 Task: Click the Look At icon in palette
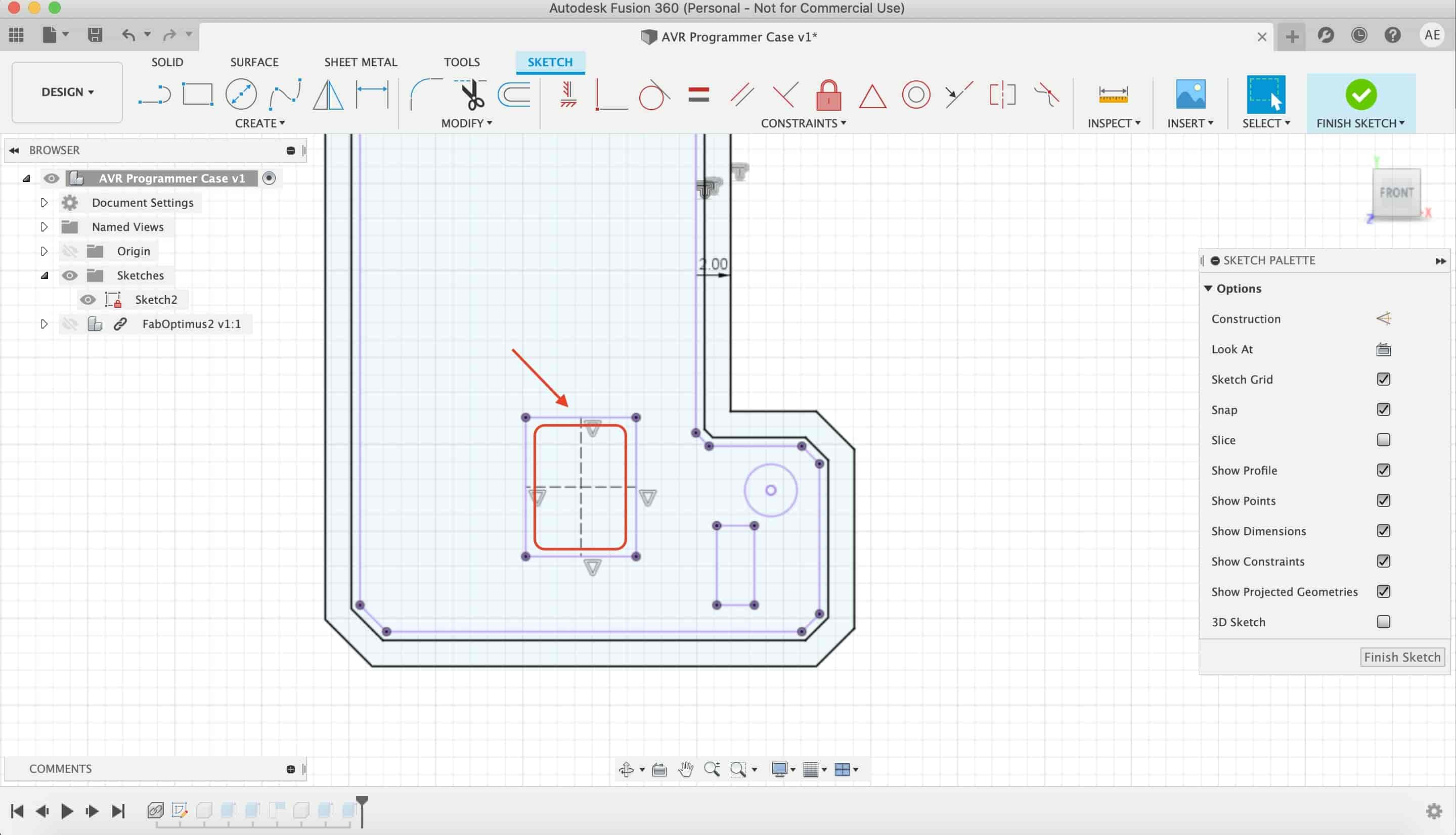(x=1383, y=349)
